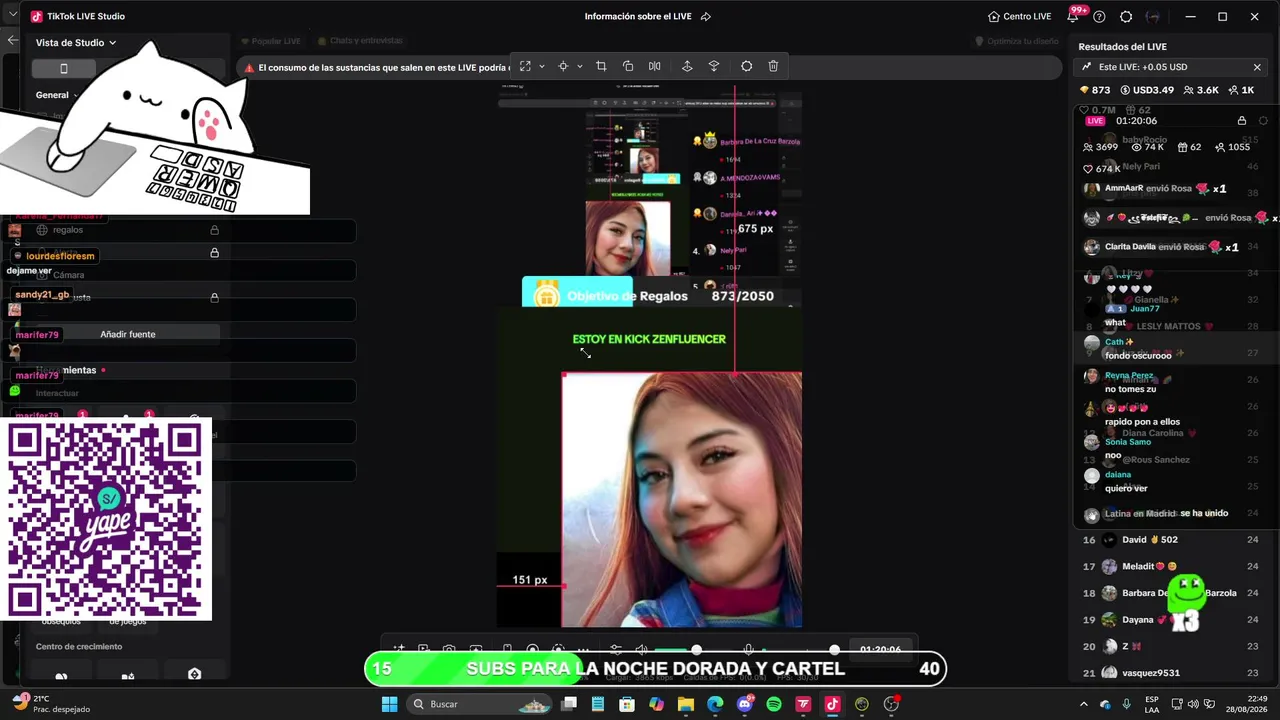Mute the speaker icon in bottom bar
This screenshot has height=720, width=1280.
(642, 650)
